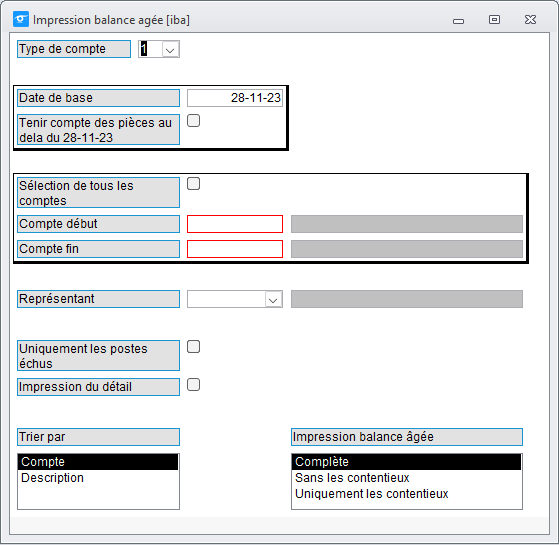559x545 pixels.
Task: Click the Type de compte value box
Action: [x=150, y=49]
